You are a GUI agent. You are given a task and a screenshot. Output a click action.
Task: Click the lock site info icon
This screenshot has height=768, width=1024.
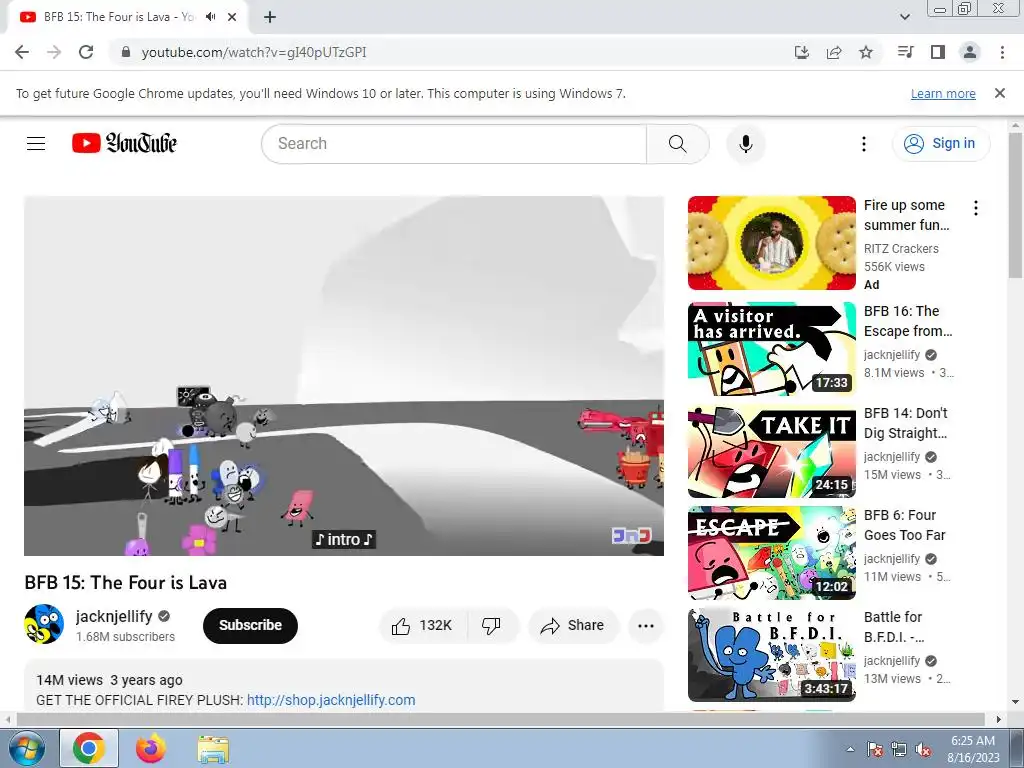click(127, 52)
